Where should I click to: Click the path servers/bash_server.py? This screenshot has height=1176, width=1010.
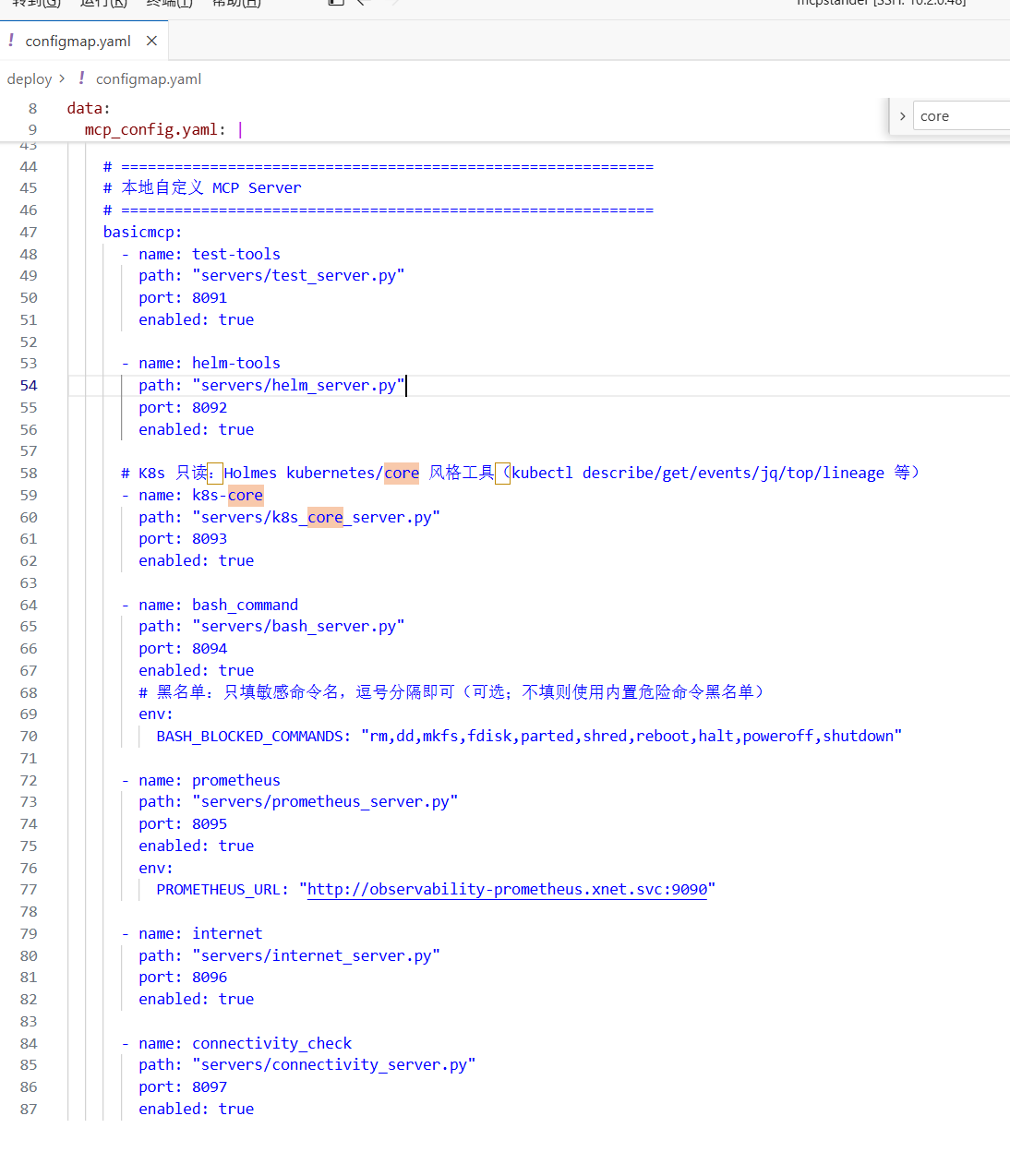(x=298, y=626)
